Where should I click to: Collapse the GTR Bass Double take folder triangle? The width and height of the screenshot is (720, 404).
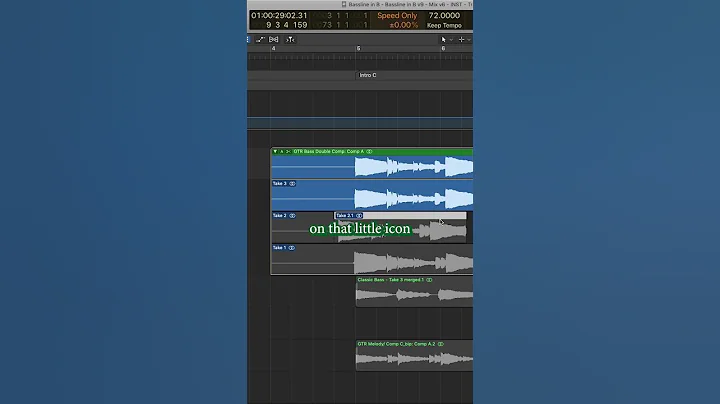(x=275, y=152)
